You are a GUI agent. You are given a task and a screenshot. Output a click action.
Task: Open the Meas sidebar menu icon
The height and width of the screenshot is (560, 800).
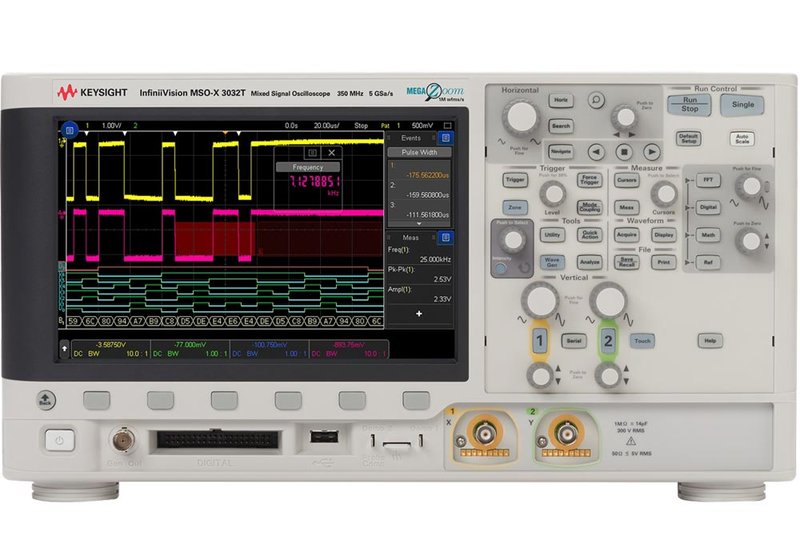coord(445,238)
